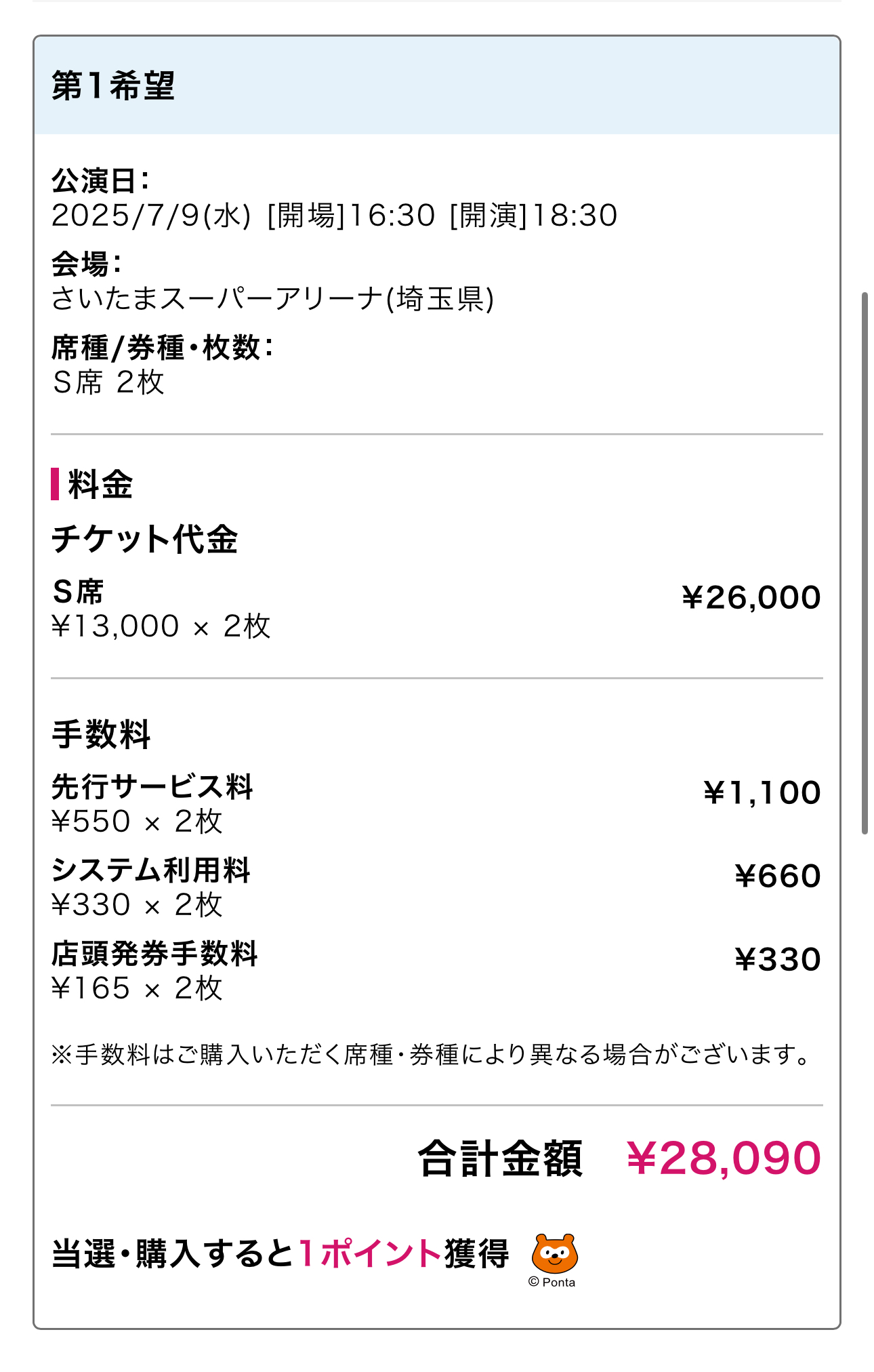Click the total amount ¥28,090
Screen dimensions: 874x1372
[x=724, y=1158]
